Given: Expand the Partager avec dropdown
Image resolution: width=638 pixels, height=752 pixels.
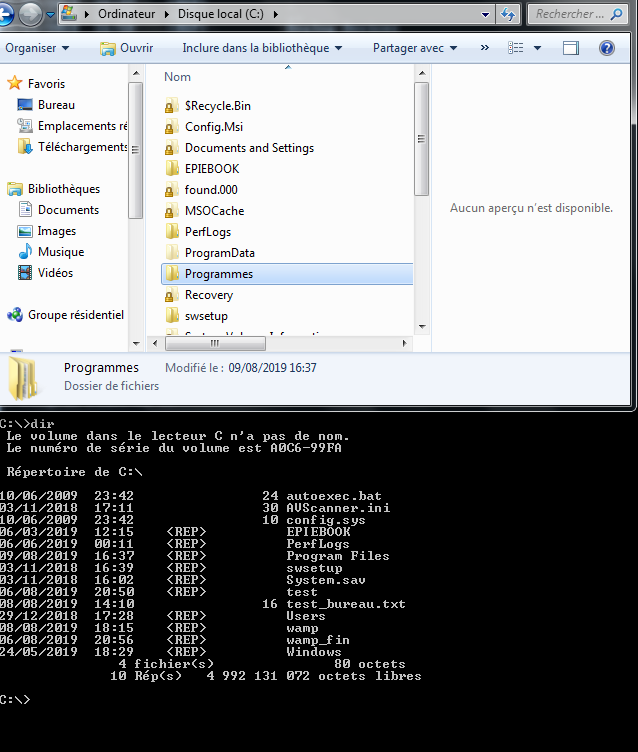Looking at the screenshot, I should tap(415, 48).
